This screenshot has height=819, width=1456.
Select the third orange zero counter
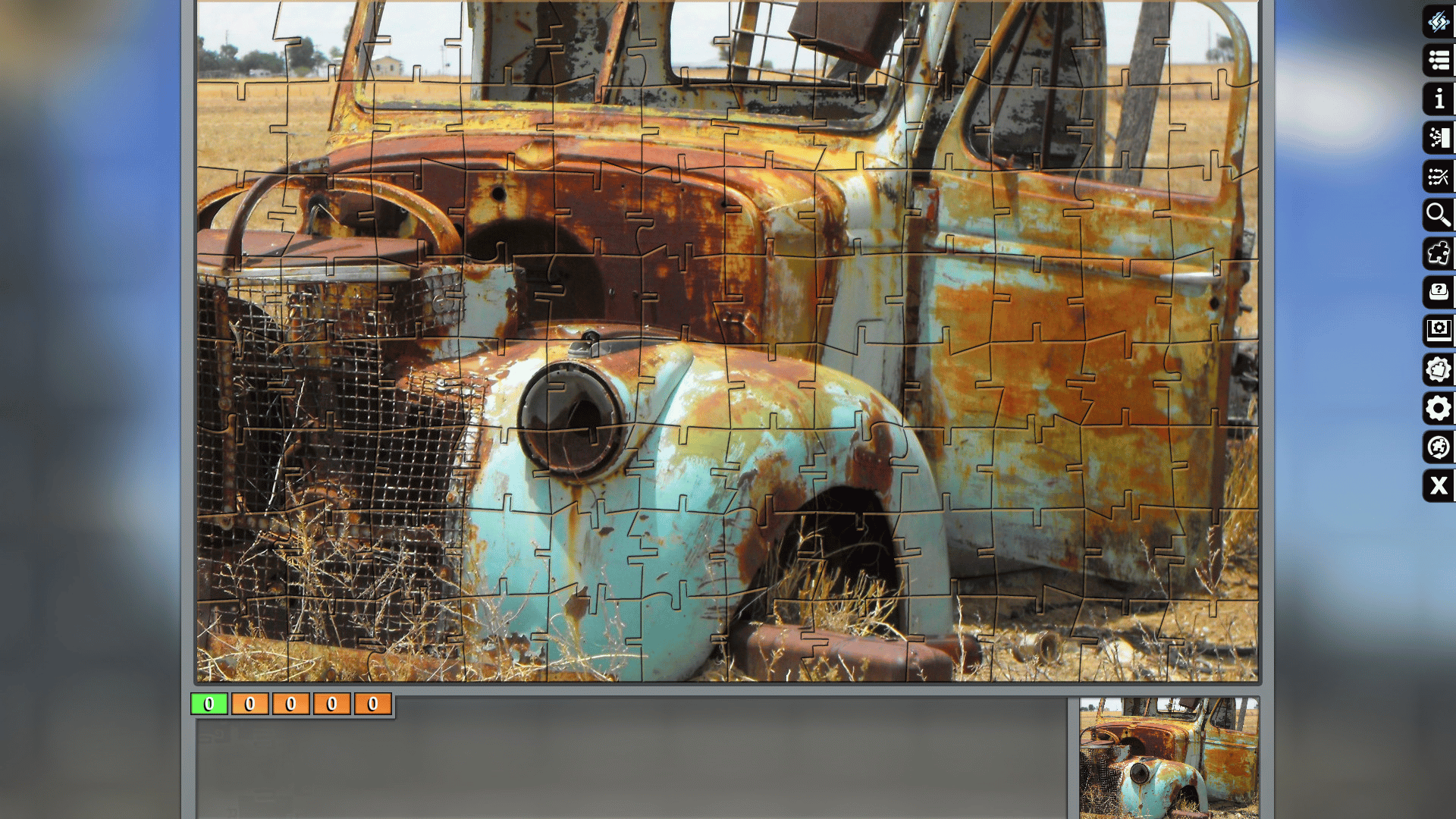coord(332,704)
